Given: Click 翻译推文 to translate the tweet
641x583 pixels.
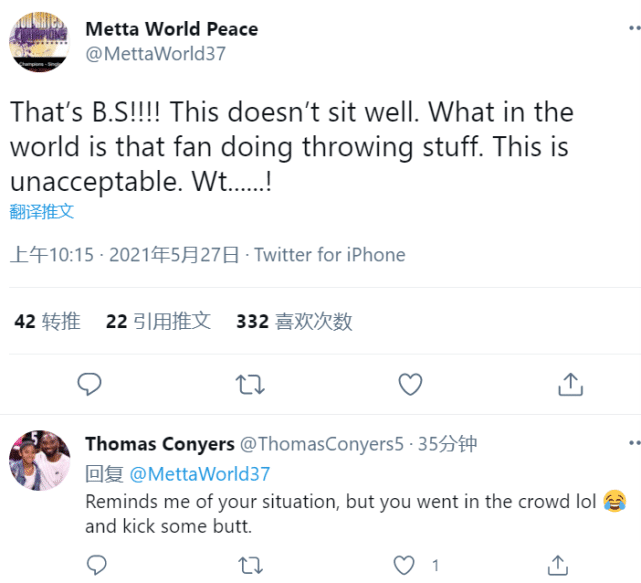Looking at the screenshot, I should [42, 212].
